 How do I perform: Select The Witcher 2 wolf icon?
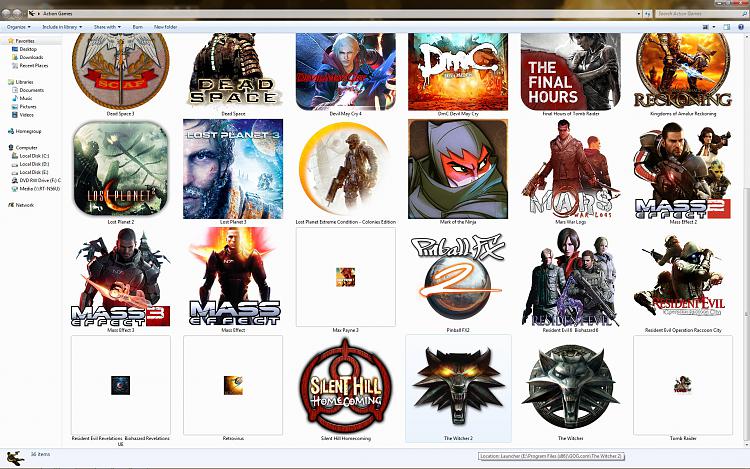(458, 385)
